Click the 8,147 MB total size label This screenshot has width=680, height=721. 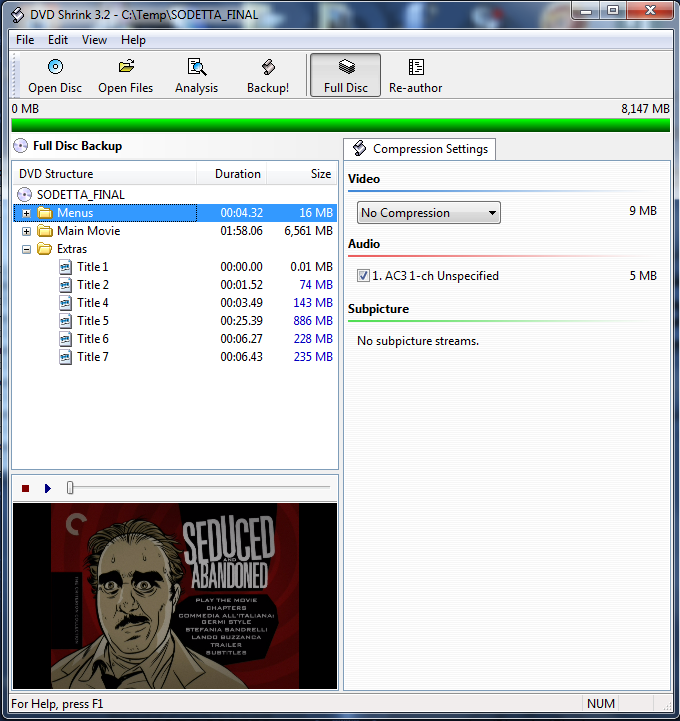[x=645, y=109]
